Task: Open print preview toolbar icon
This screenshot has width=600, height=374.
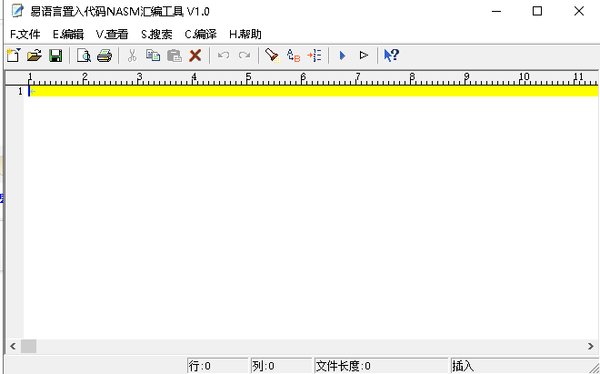Action: tap(83, 56)
